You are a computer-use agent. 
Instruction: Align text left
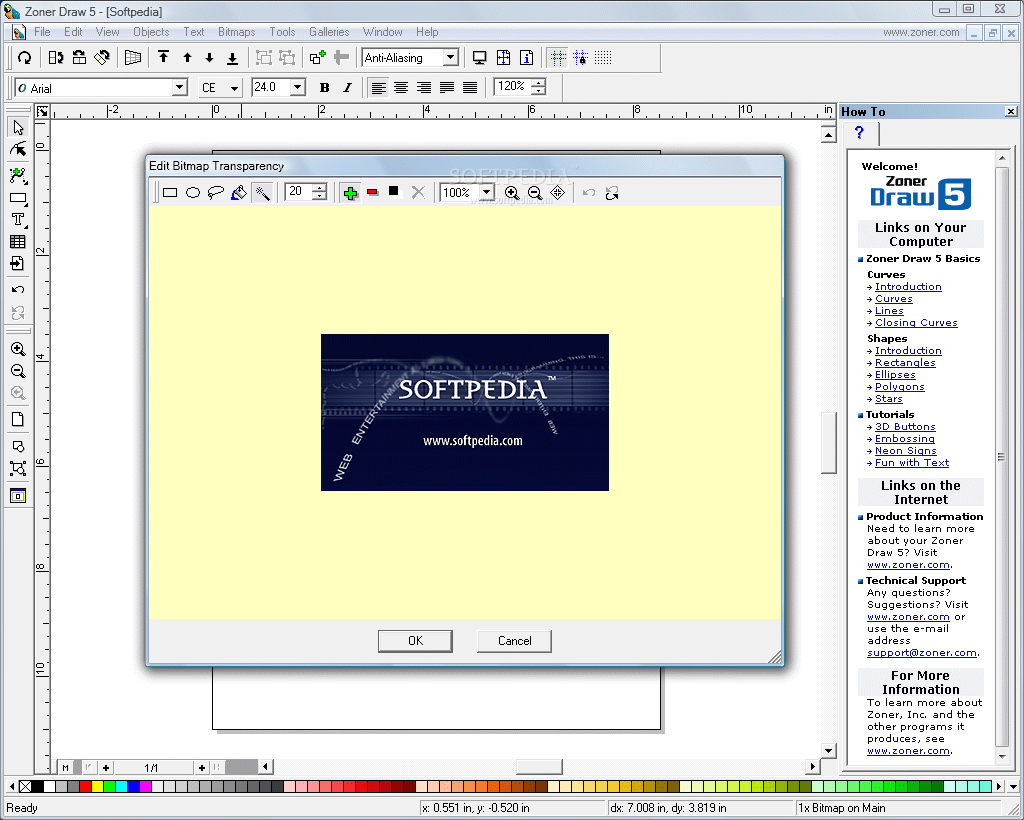click(378, 87)
